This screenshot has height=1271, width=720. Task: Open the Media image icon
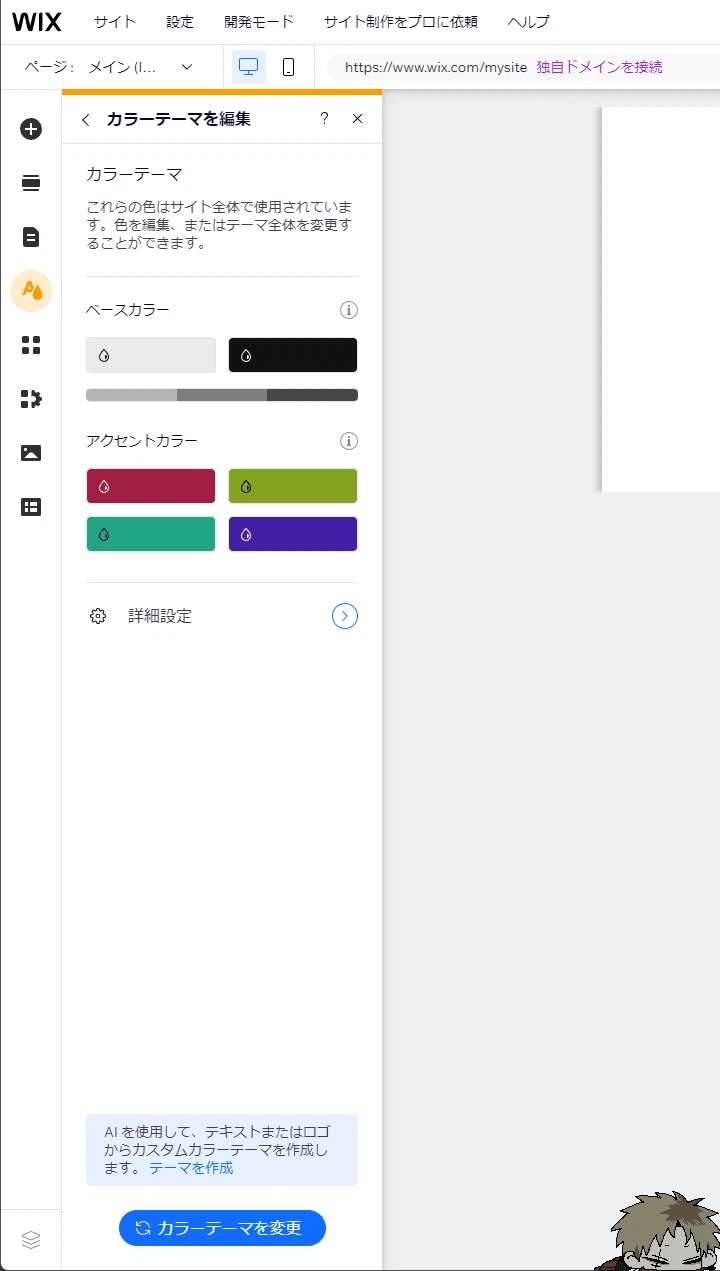(x=31, y=453)
